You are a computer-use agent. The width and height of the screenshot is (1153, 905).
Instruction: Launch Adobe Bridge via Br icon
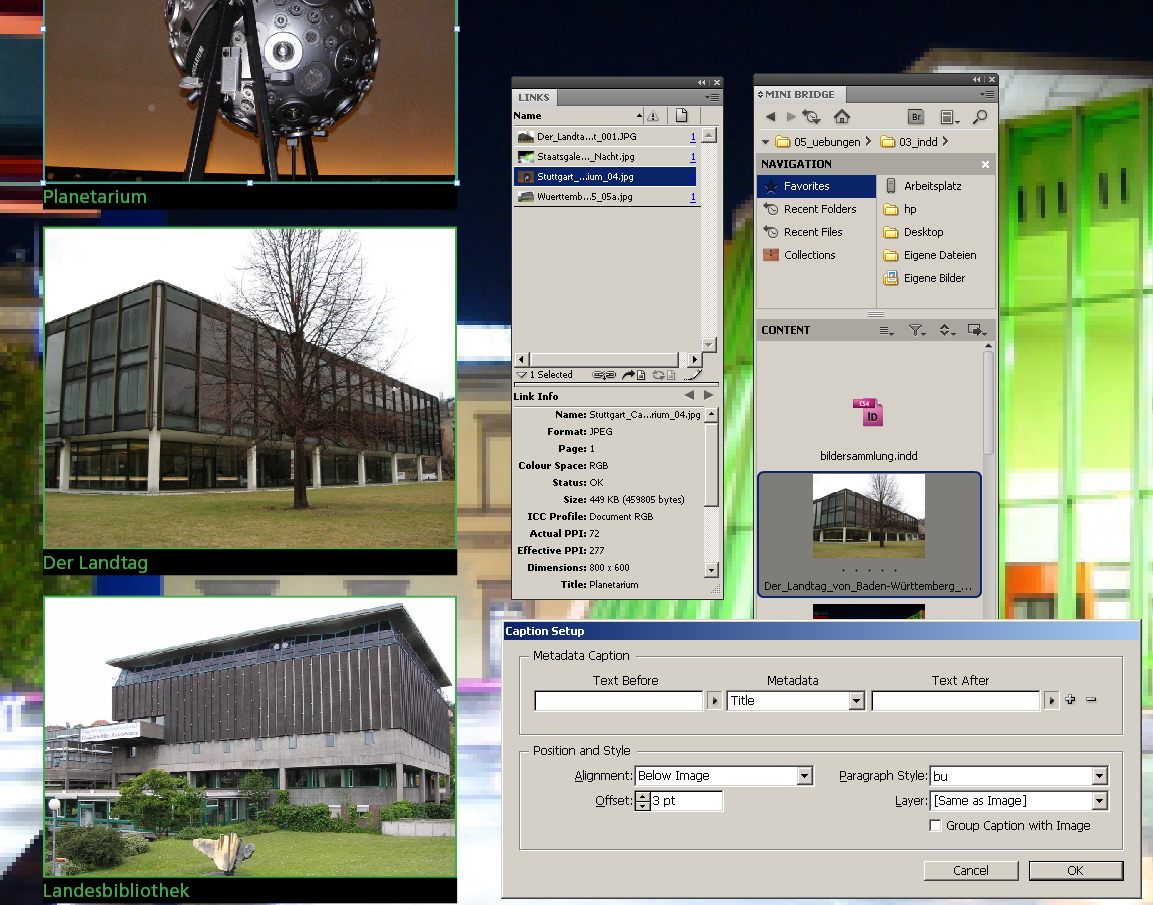915,117
